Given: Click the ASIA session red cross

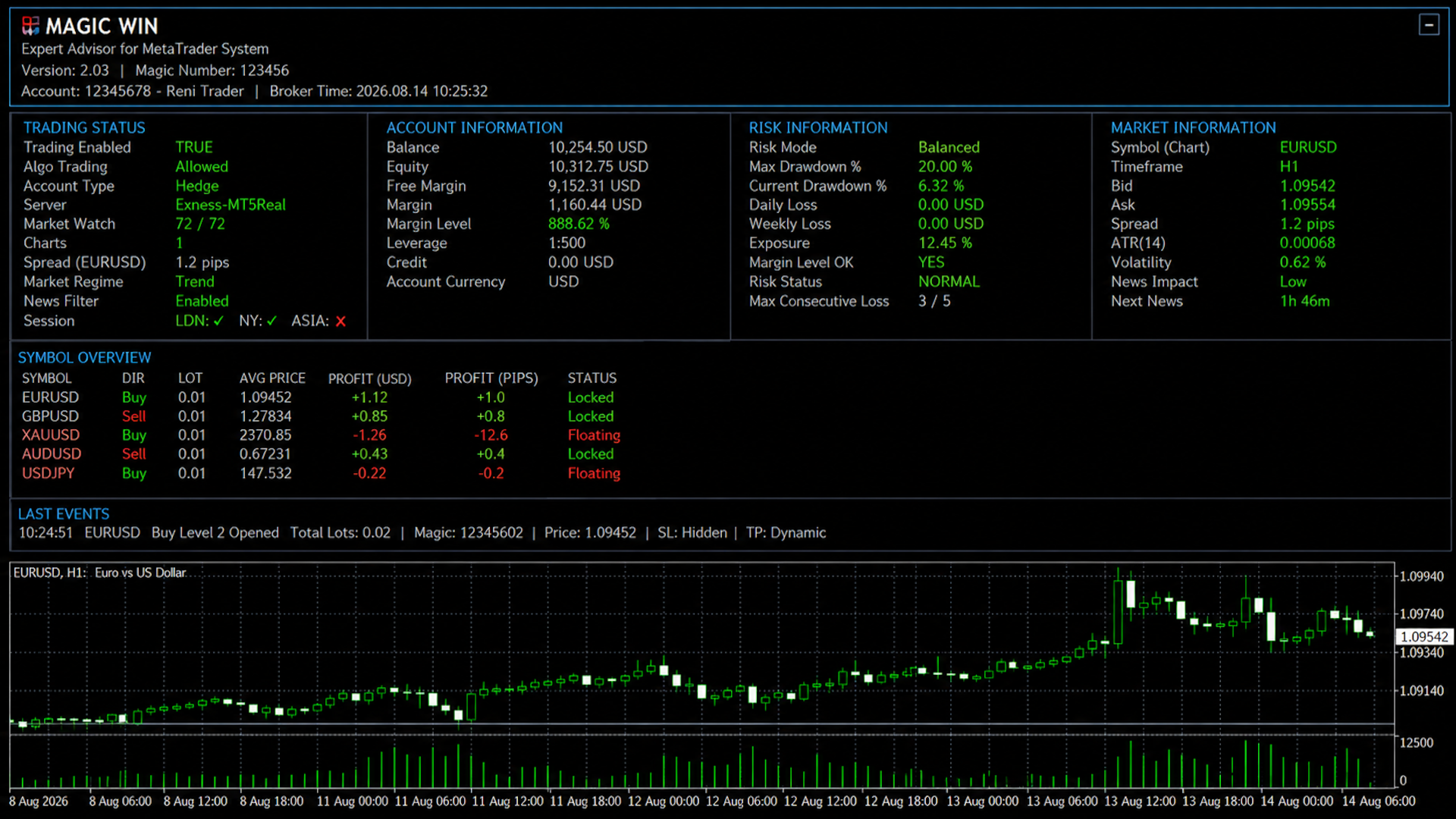Looking at the screenshot, I should [340, 322].
